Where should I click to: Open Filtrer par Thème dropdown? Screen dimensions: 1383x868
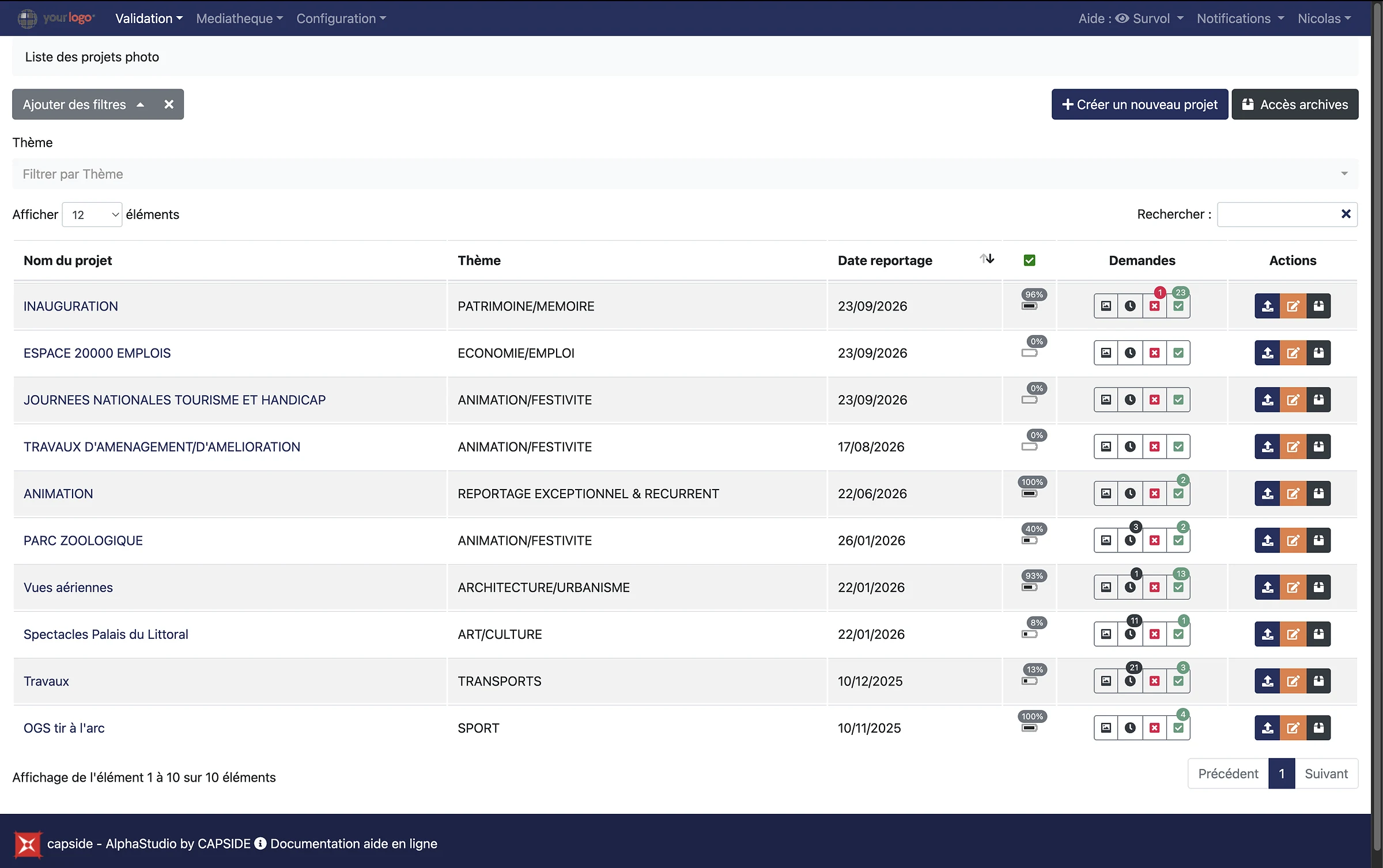[x=685, y=174]
